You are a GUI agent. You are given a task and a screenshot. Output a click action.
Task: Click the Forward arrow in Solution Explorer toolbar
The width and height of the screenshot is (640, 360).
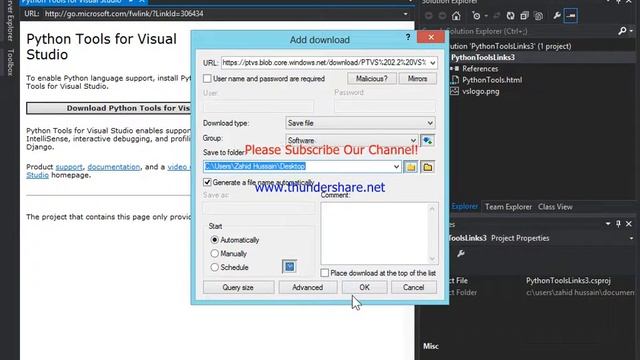tap(442, 16)
